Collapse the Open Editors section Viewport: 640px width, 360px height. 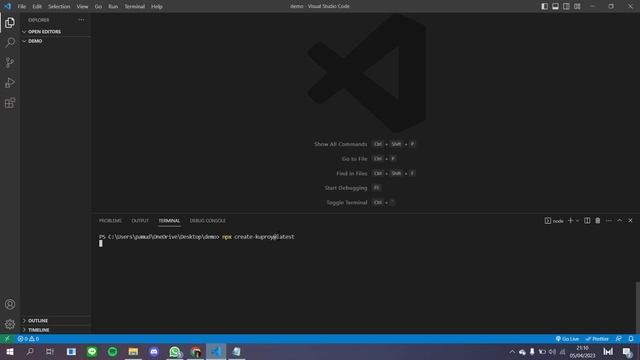pos(55,31)
